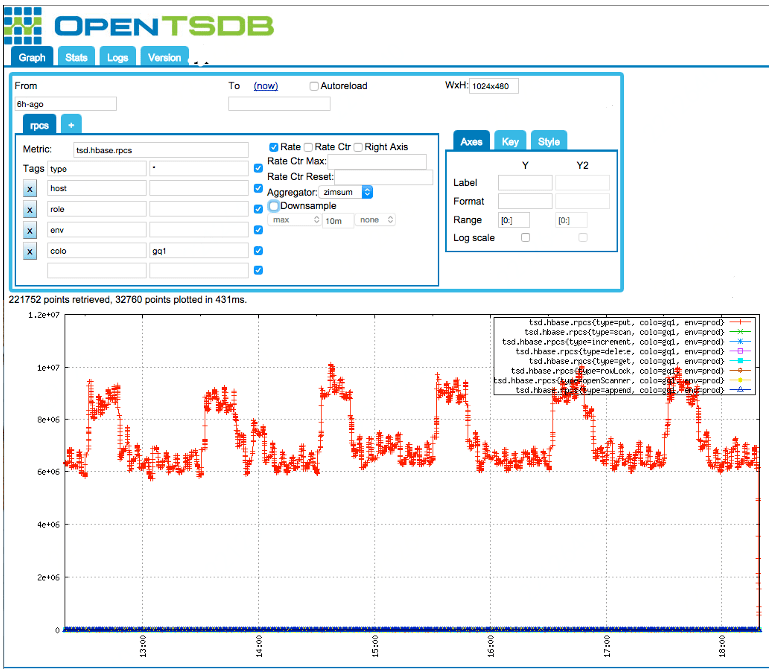Switch to the Stats tab

[x=76, y=58]
